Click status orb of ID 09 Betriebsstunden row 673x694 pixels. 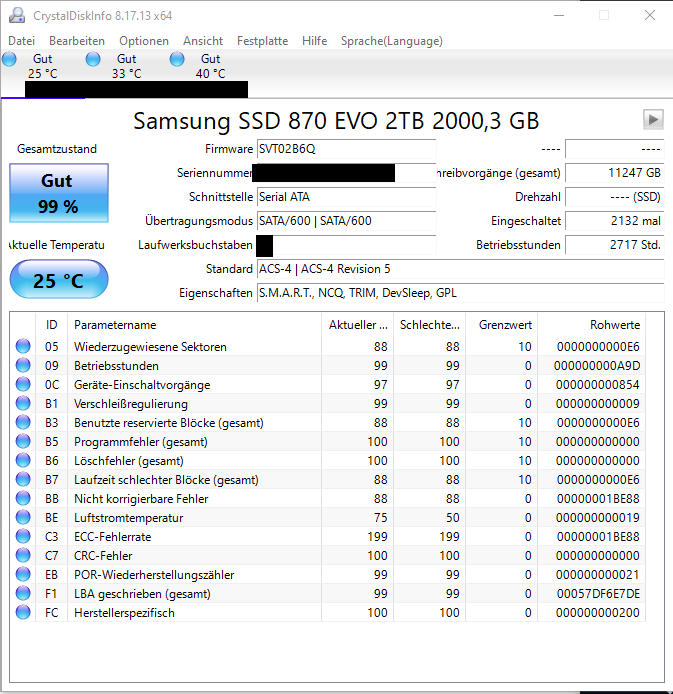pyautogui.click(x=23, y=365)
